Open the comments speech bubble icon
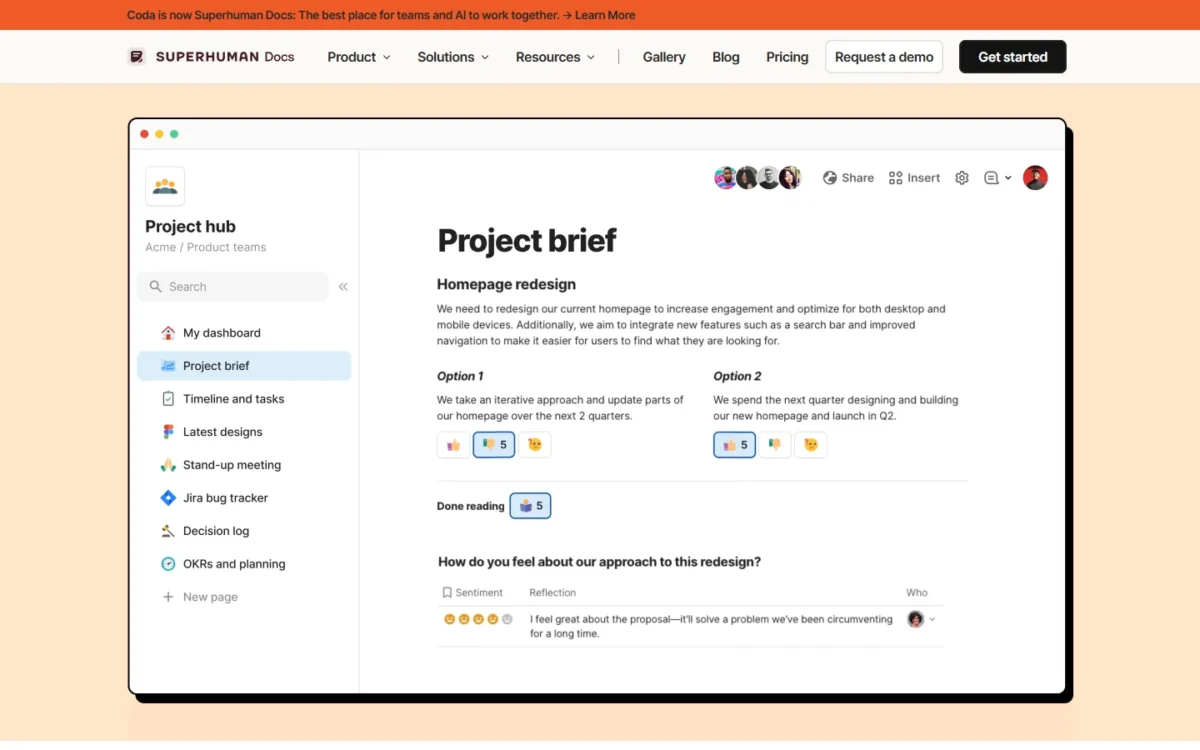 pos(991,178)
